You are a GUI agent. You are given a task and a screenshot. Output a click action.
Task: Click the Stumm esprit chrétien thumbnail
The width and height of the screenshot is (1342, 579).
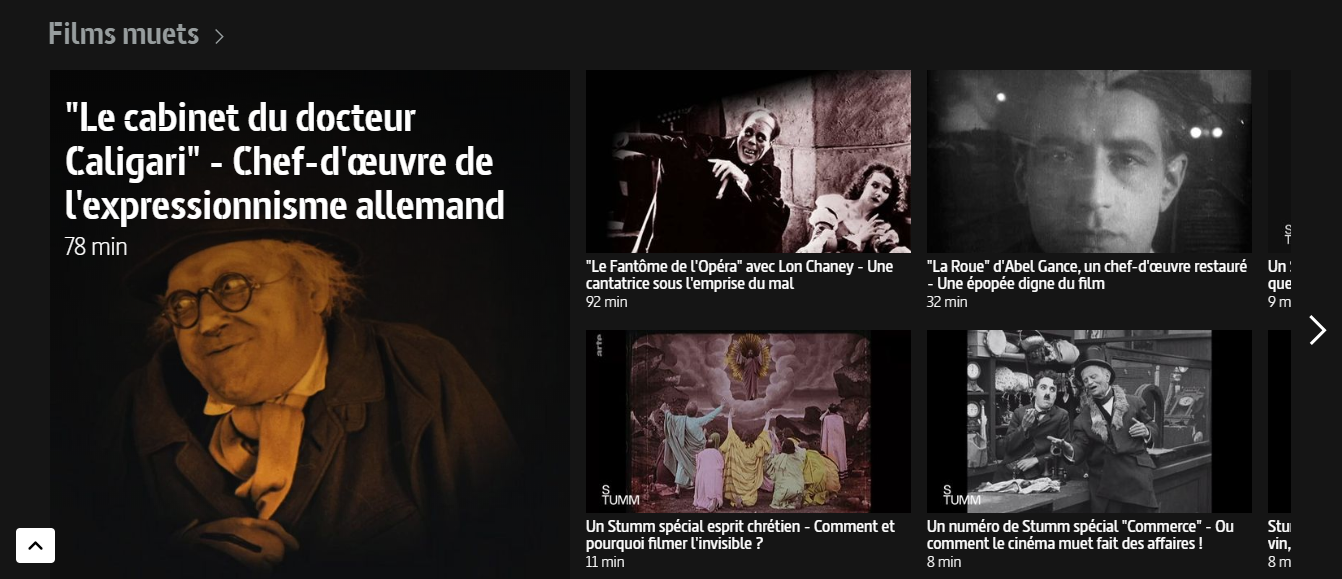(748, 421)
